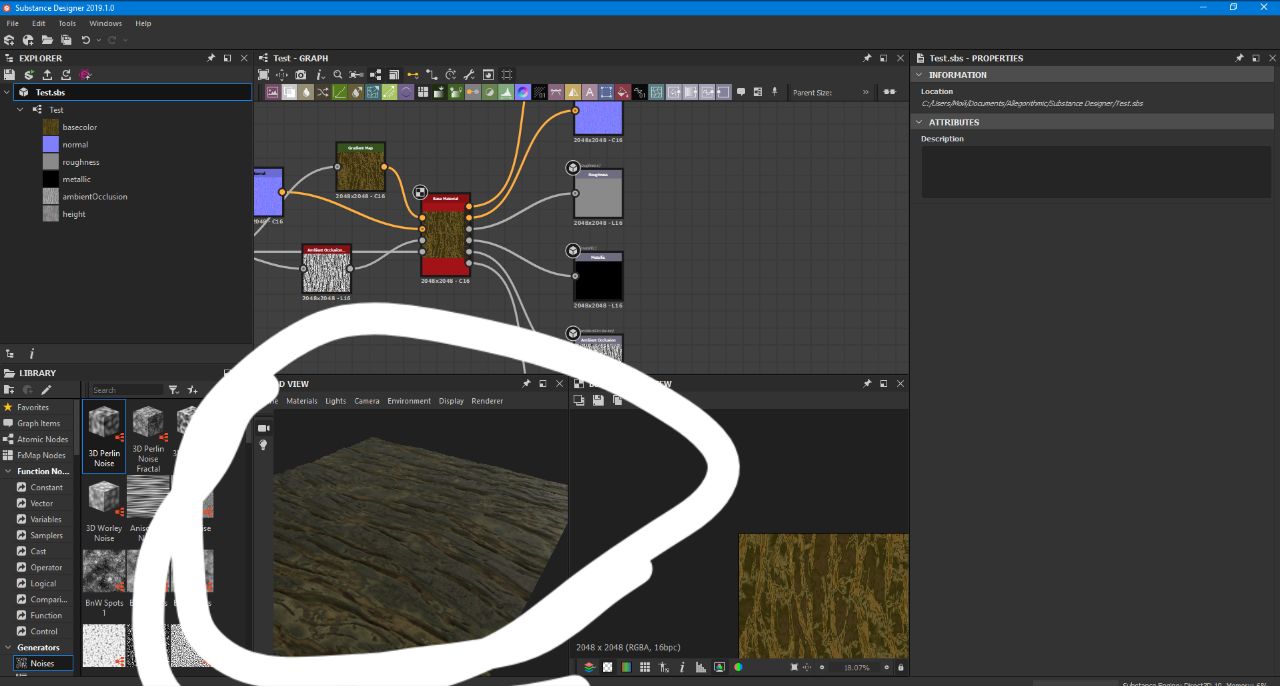Add the Normal node with the purple circle icon
Image resolution: width=1280 pixels, height=686 pixels.
point(522,92)
